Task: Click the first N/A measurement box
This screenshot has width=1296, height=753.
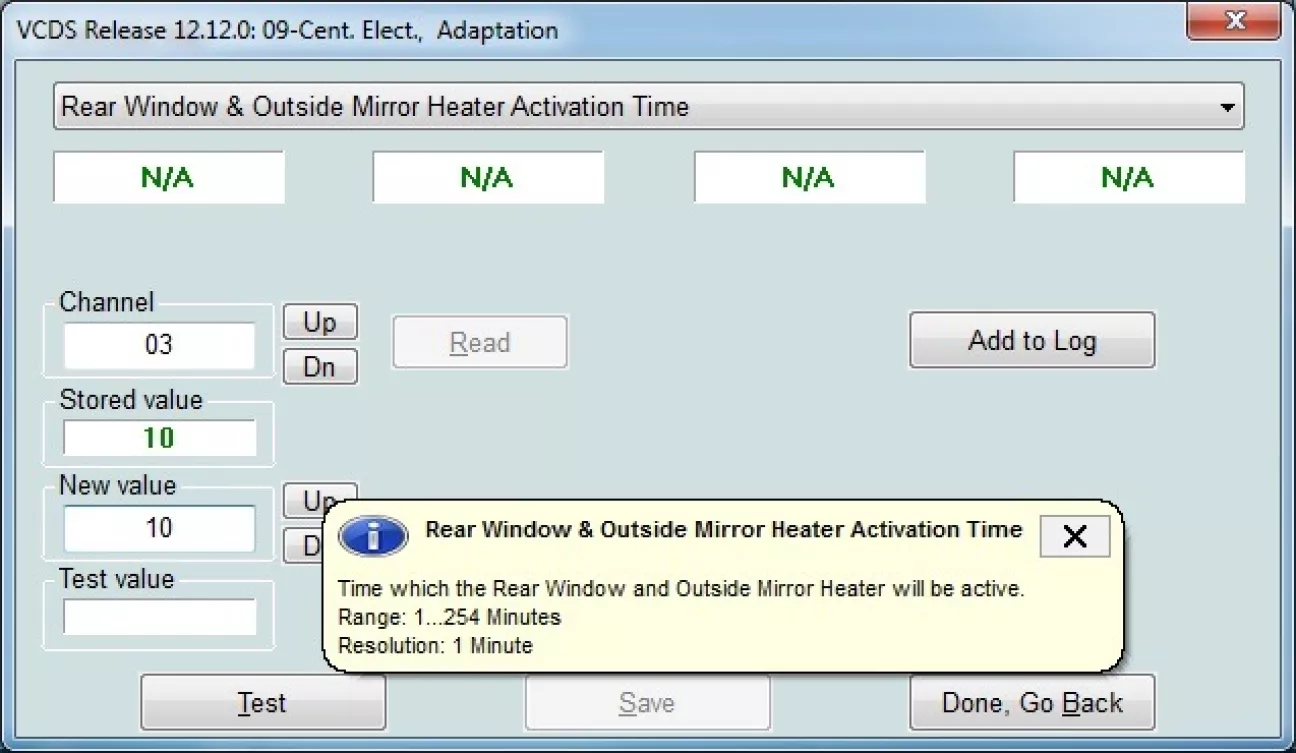Action: (x=168, y=178)
